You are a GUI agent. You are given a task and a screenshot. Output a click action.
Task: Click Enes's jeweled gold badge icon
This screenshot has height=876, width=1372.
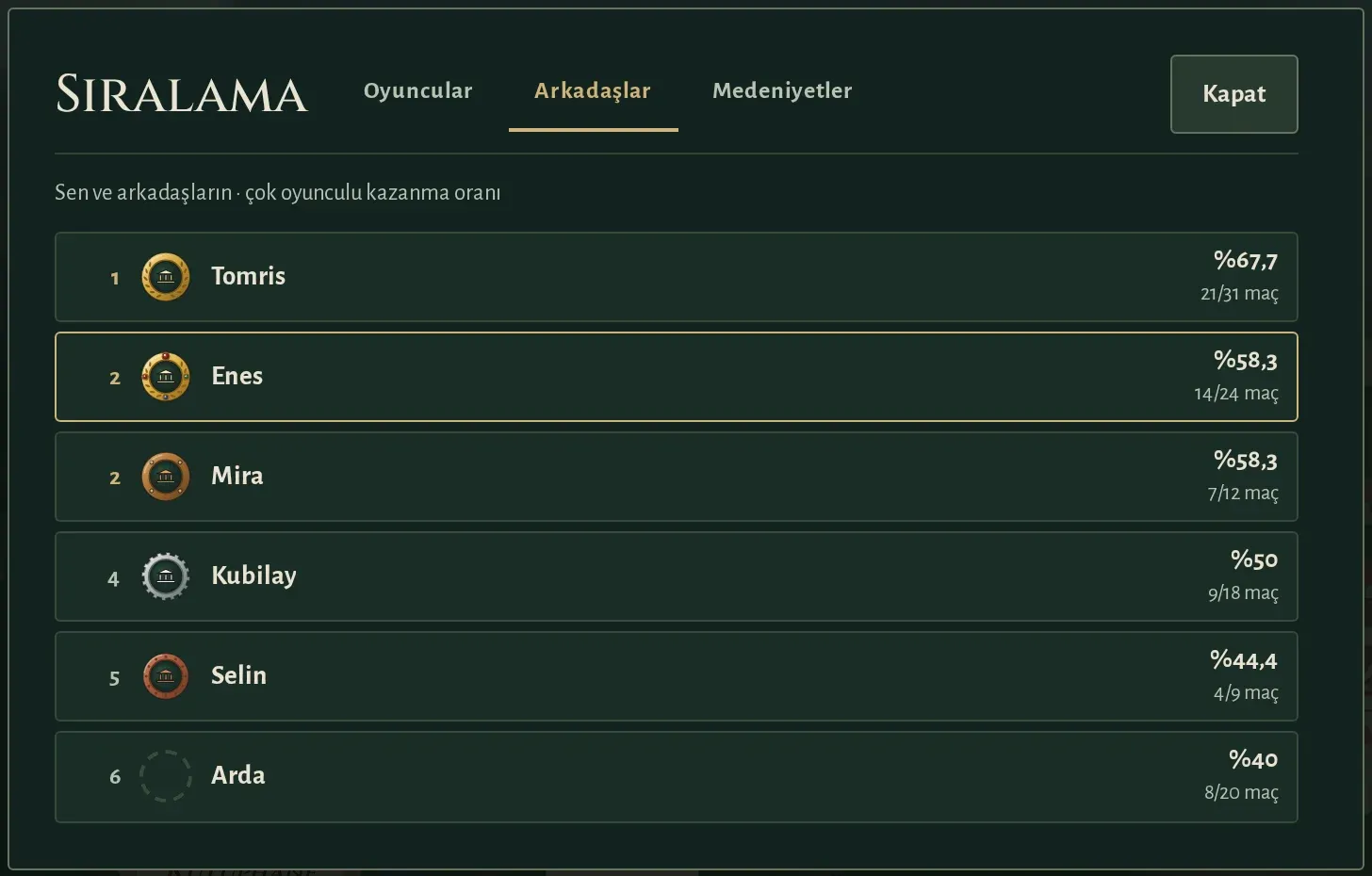point(166,377)
